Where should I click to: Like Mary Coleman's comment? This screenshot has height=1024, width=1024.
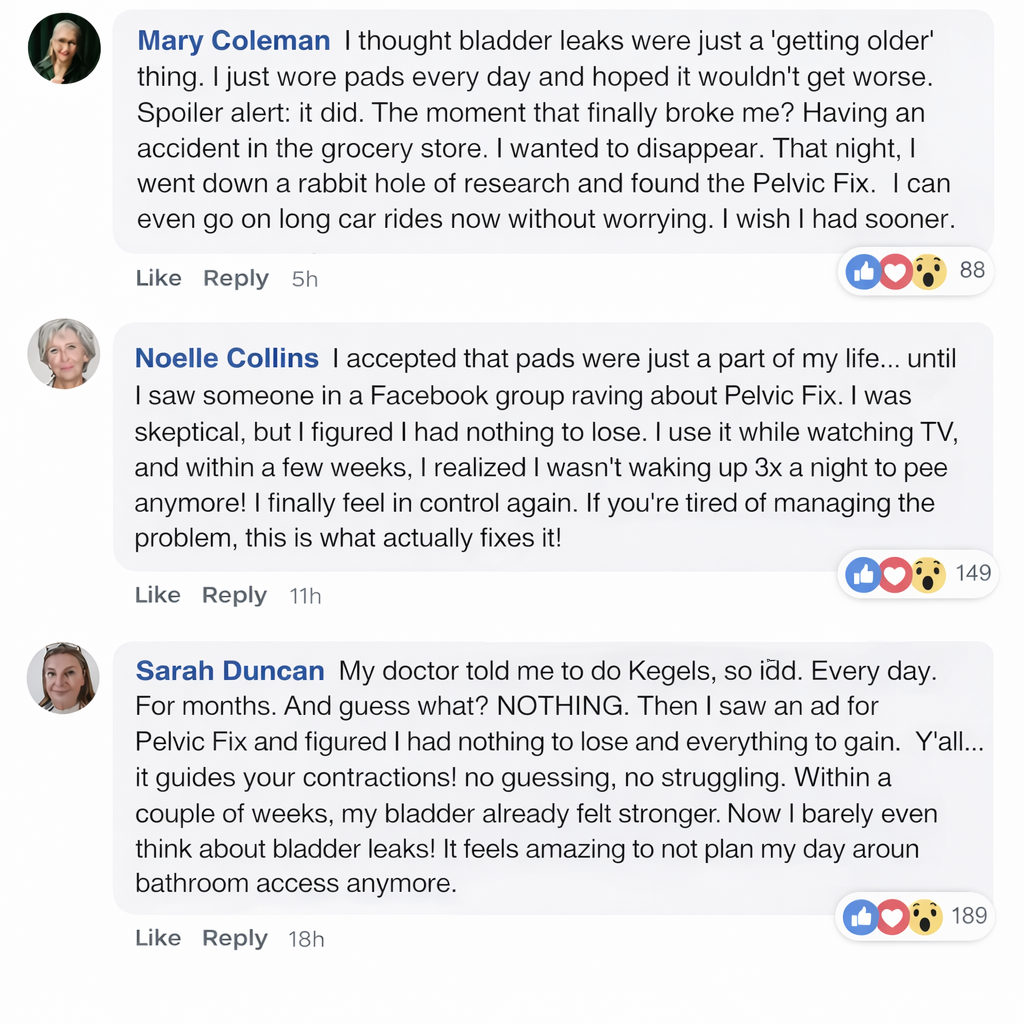(158, 278)
